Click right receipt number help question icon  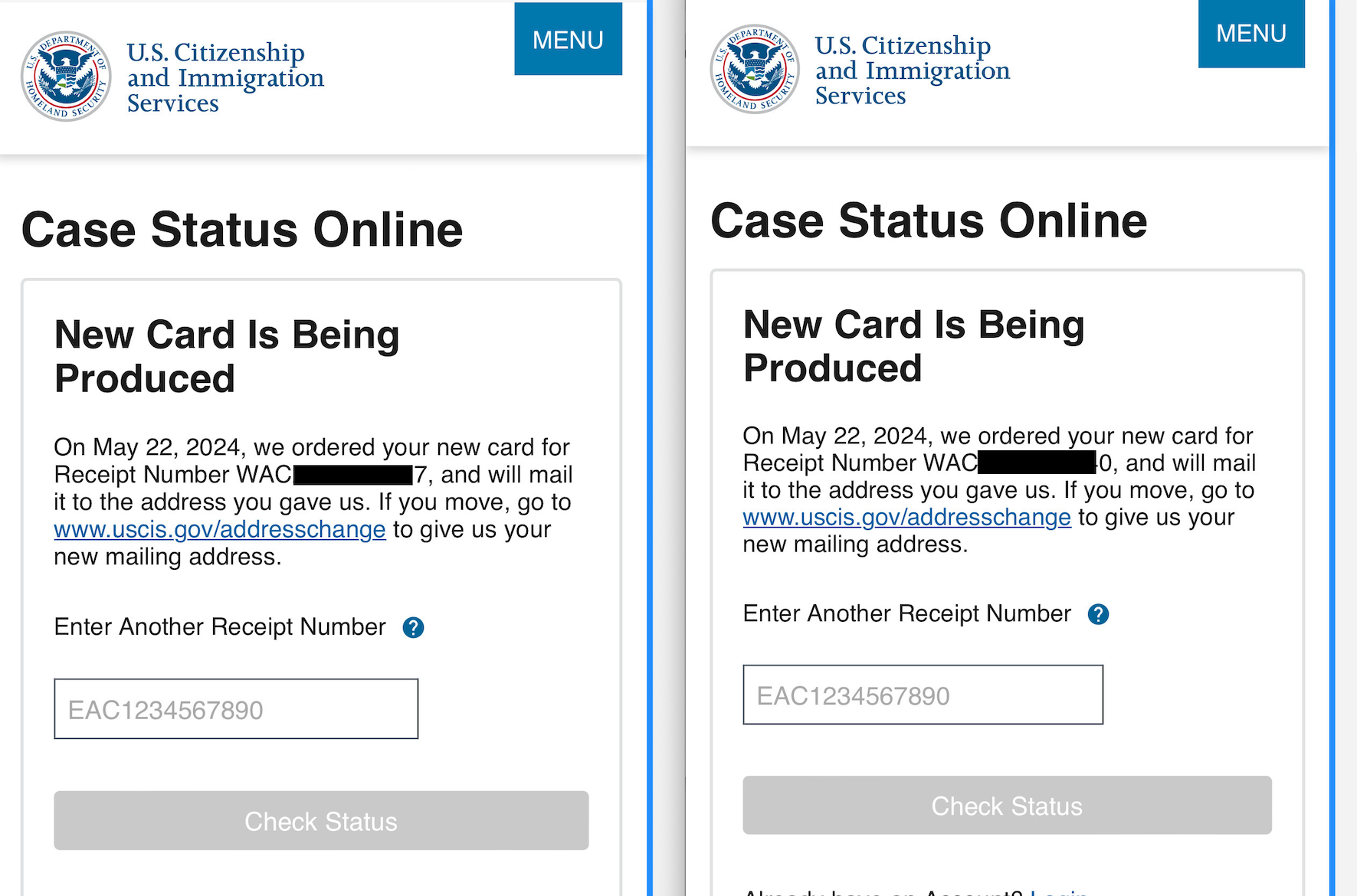(x=1098, y=614)
